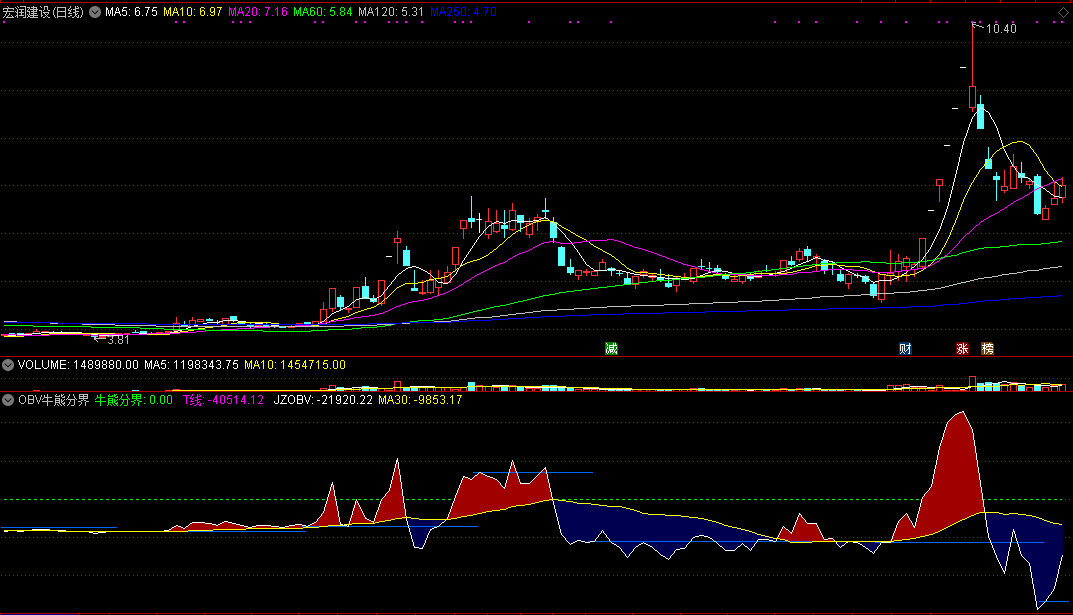Click the green MA60: 5.84 label

(x=323, y=12)
